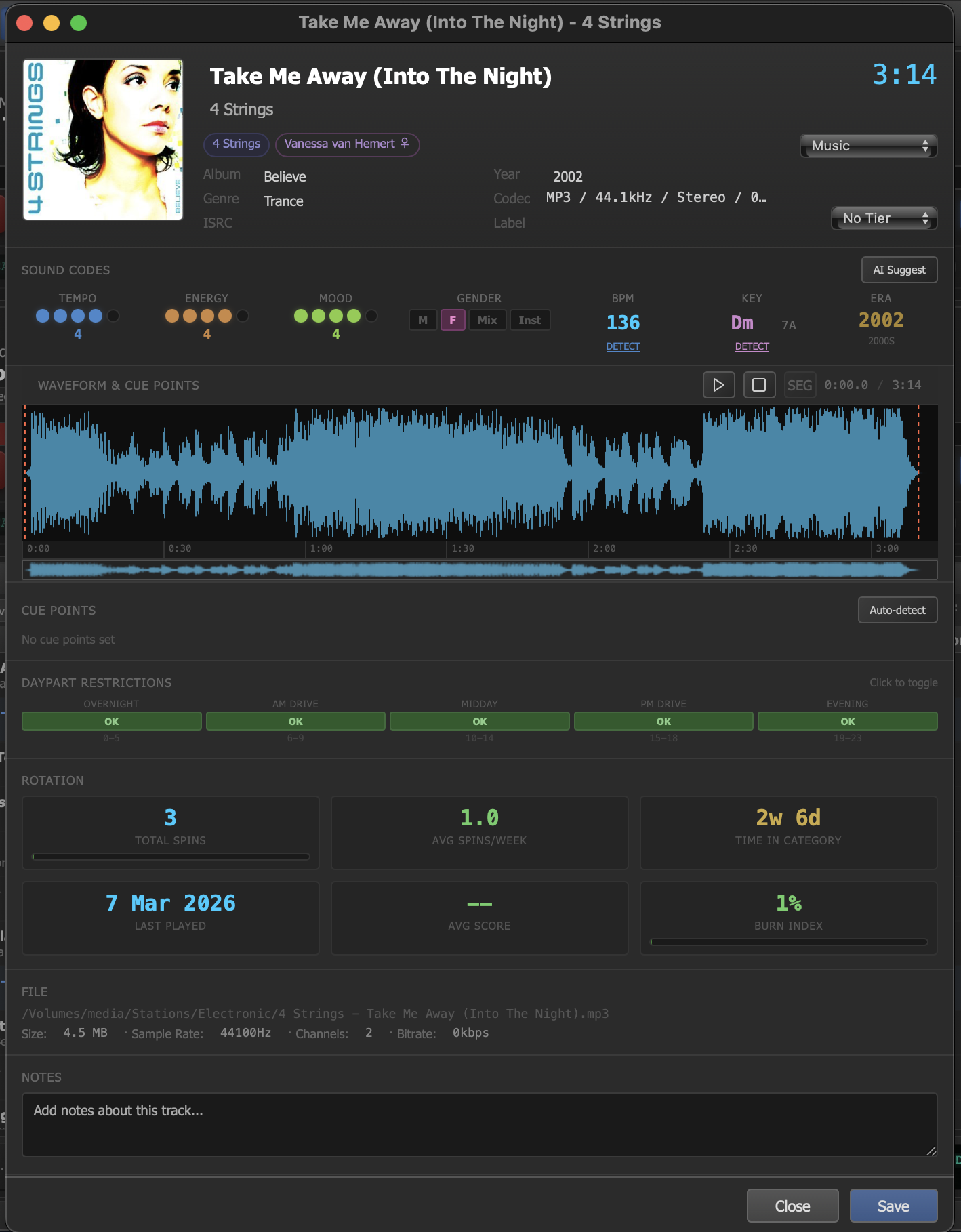This screenshot has height=1232, width=961.
Task: Click the waveform start cue marker
Action: pyautogui.click(x=26, y=472)
